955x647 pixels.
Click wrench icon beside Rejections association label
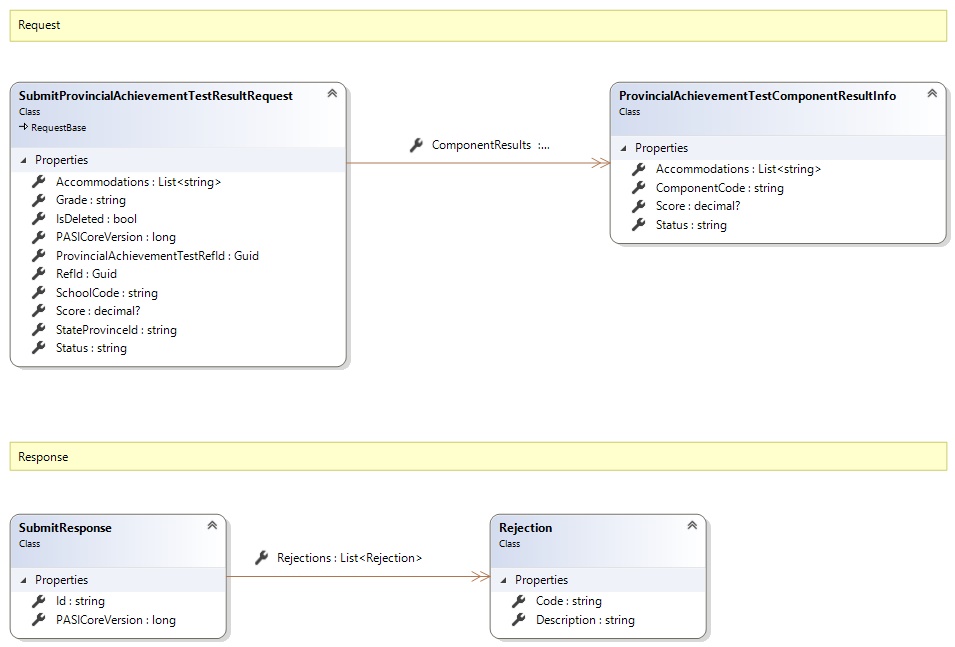coord(262,557)
